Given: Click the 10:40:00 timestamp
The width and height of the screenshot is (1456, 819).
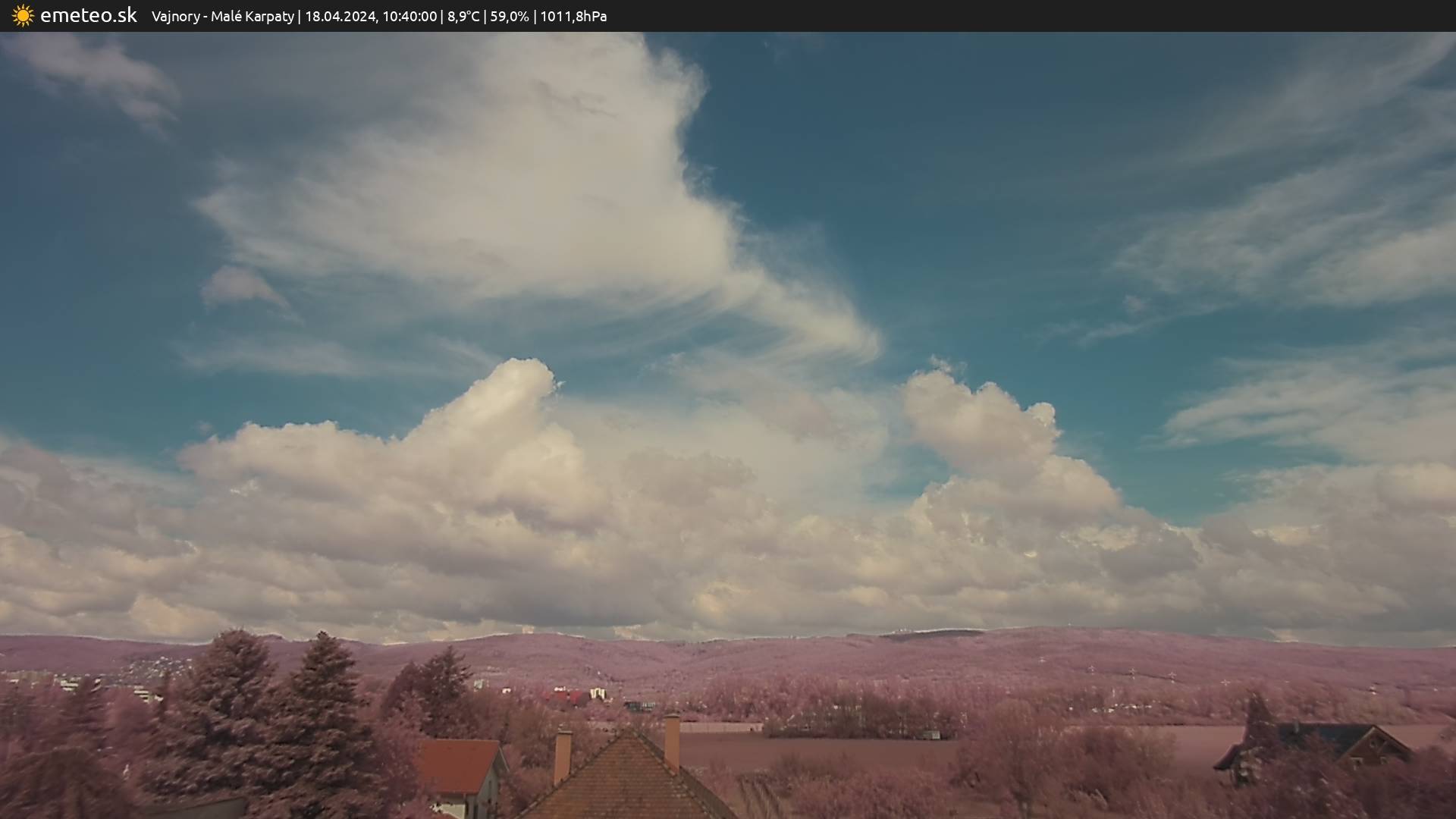Looking at the screenshot, I should pos(409,17).
